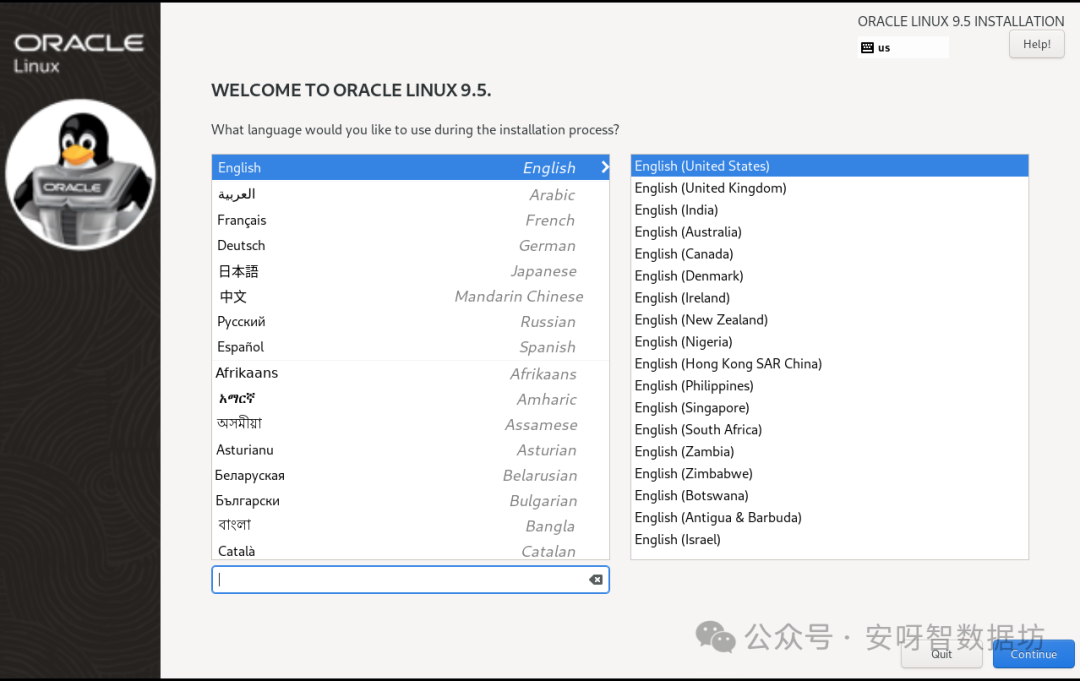Select Assamese language row
The image size is (1080, 681).
pyautogui.click(x=411, y=424)
